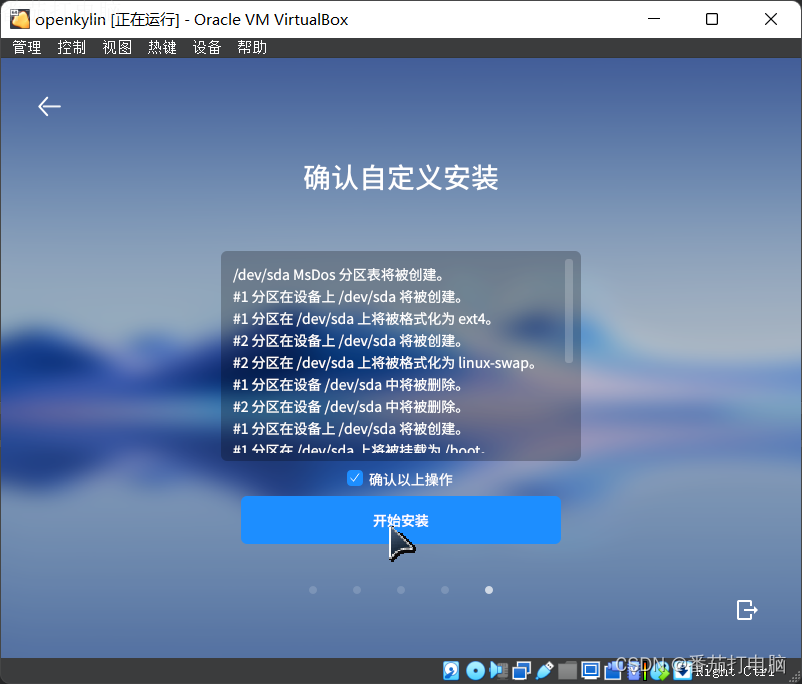Open the 管理 menu
The image size is (802, 684).
point(27,48)
